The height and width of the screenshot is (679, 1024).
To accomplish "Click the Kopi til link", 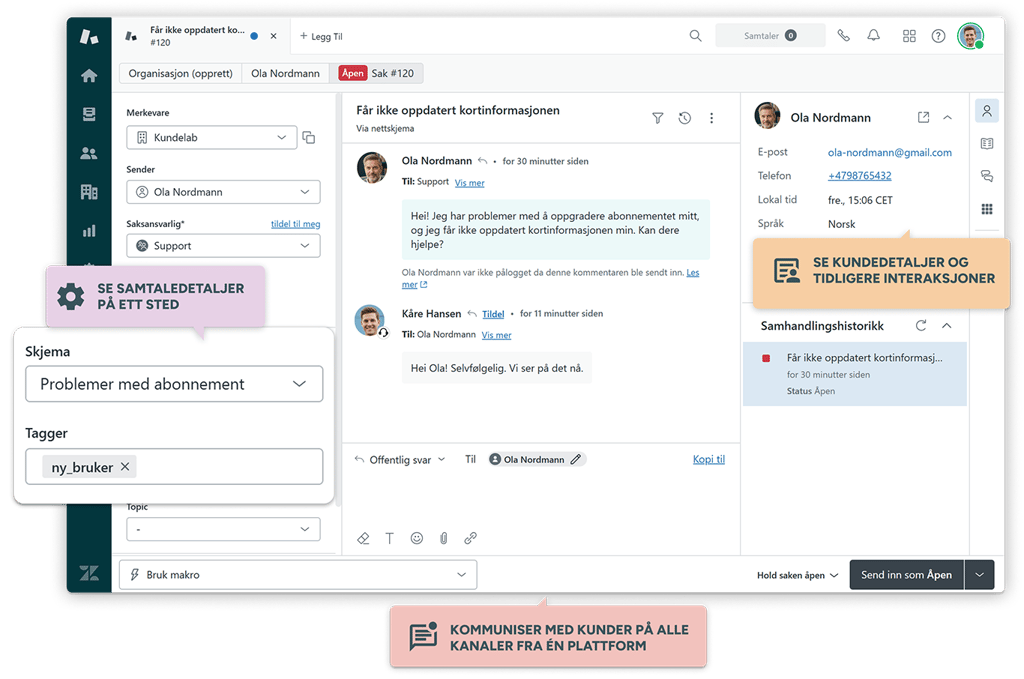I will pos(708,459).
